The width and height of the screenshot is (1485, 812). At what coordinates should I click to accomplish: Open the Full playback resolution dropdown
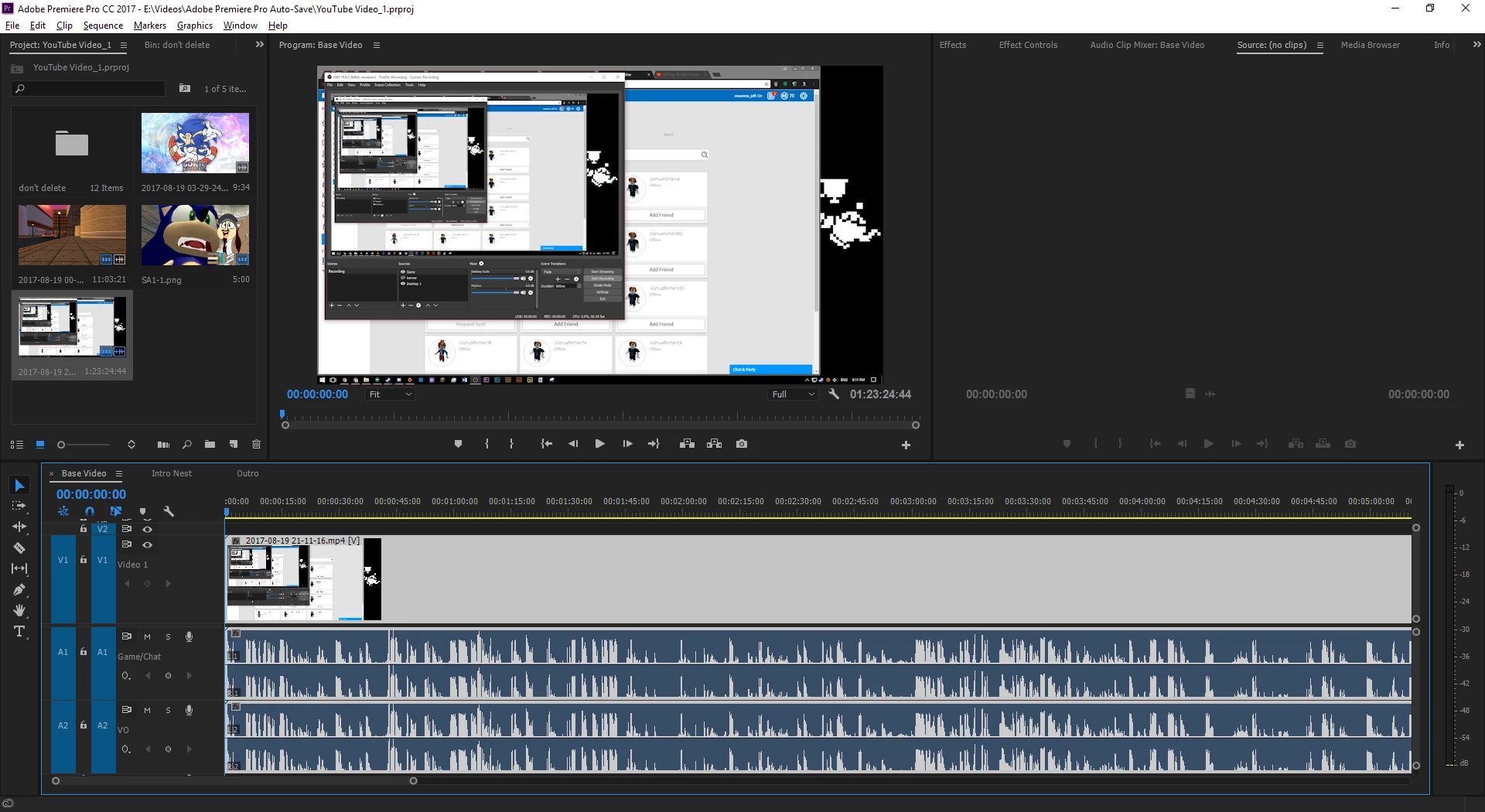(794, 394)
